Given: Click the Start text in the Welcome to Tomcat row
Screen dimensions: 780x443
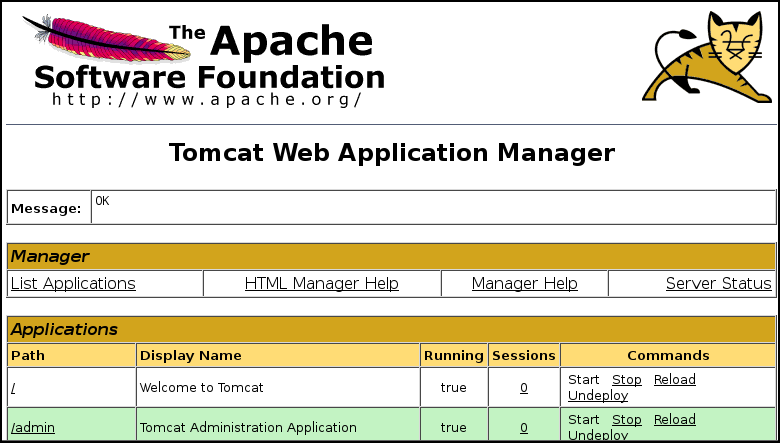Looking at the screenshot, I should point(584,379).
